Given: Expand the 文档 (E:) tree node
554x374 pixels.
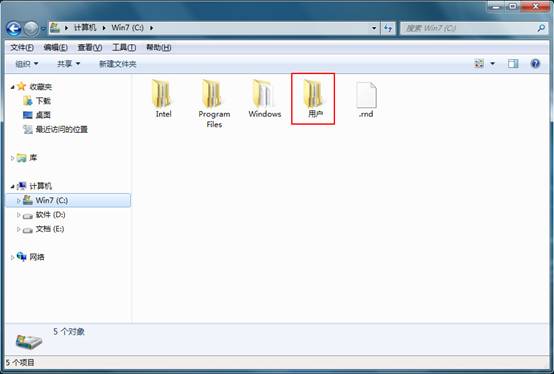Looking at the screenshot, I should pos(18,229).
